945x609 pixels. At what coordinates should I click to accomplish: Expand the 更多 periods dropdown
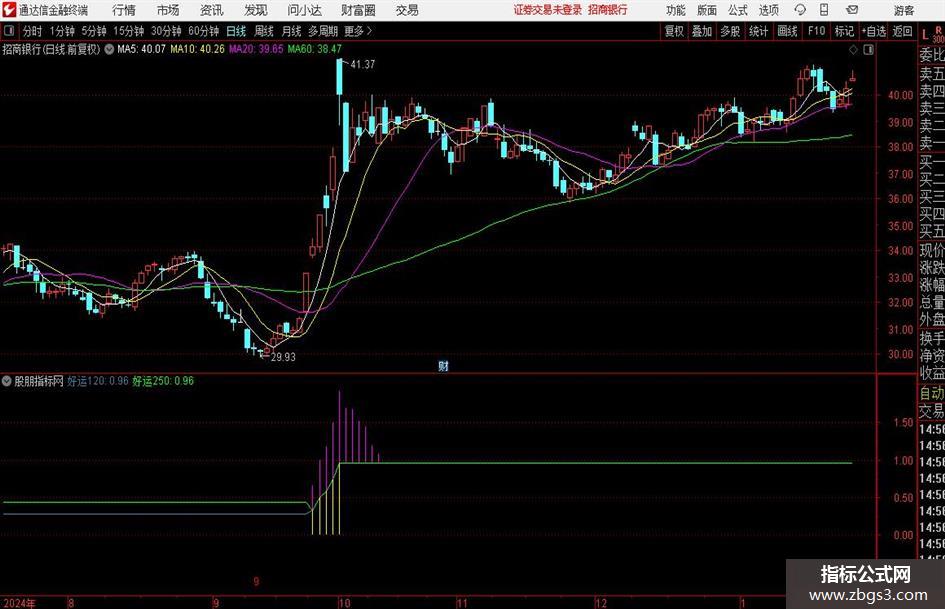coord(358,31)
